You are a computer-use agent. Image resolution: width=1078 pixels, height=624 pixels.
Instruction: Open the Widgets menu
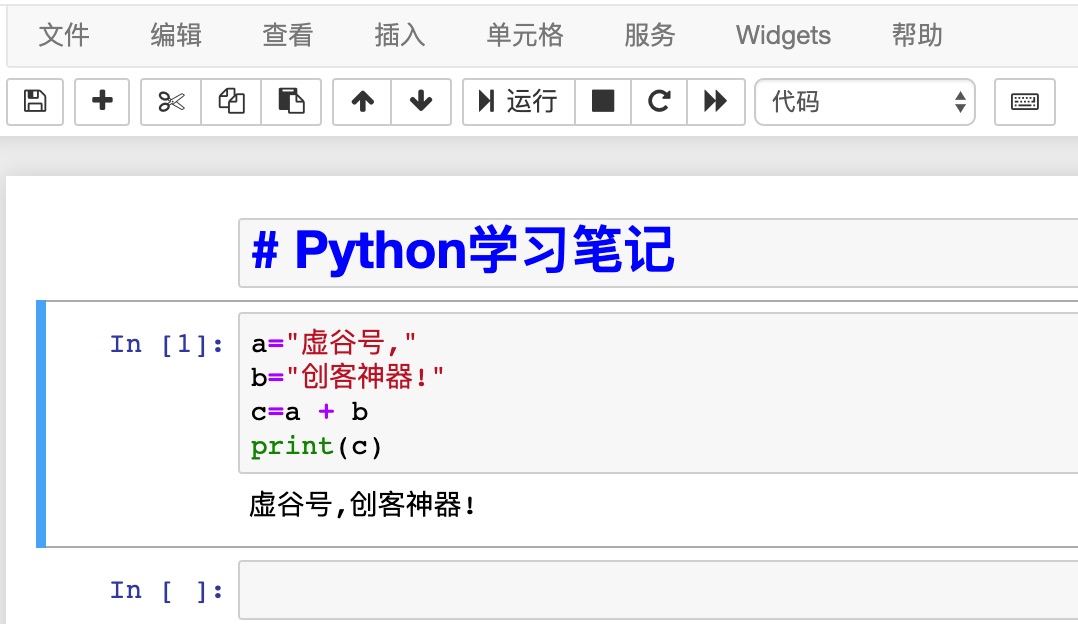(x=783, y=35)
